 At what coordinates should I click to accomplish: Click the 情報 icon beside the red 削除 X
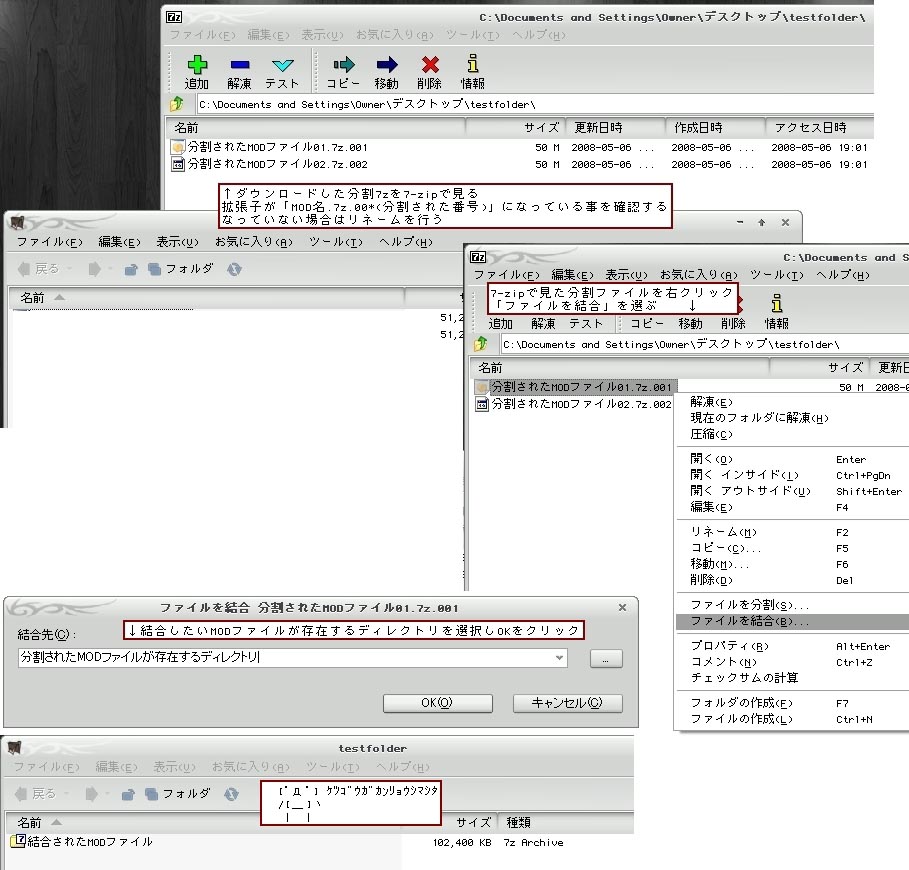pyautogui.click(x=472, y=67)
